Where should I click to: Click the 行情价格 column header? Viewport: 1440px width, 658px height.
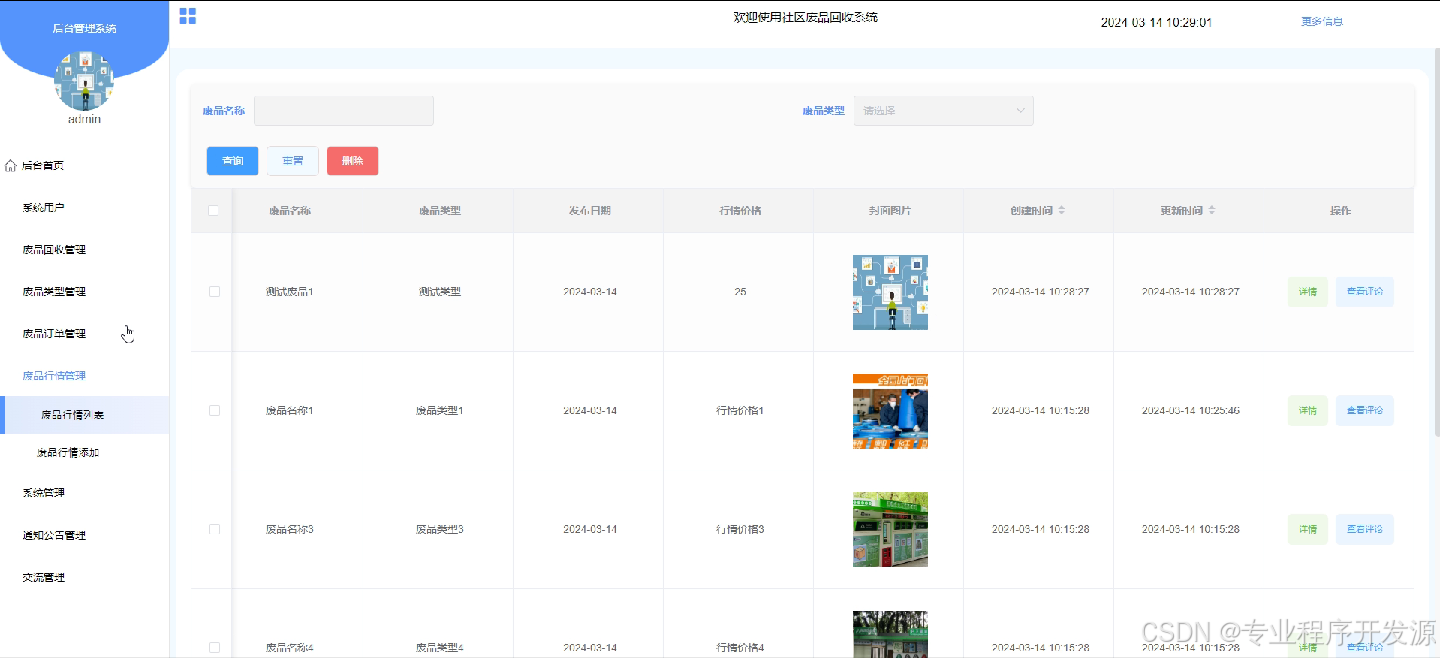739,211
